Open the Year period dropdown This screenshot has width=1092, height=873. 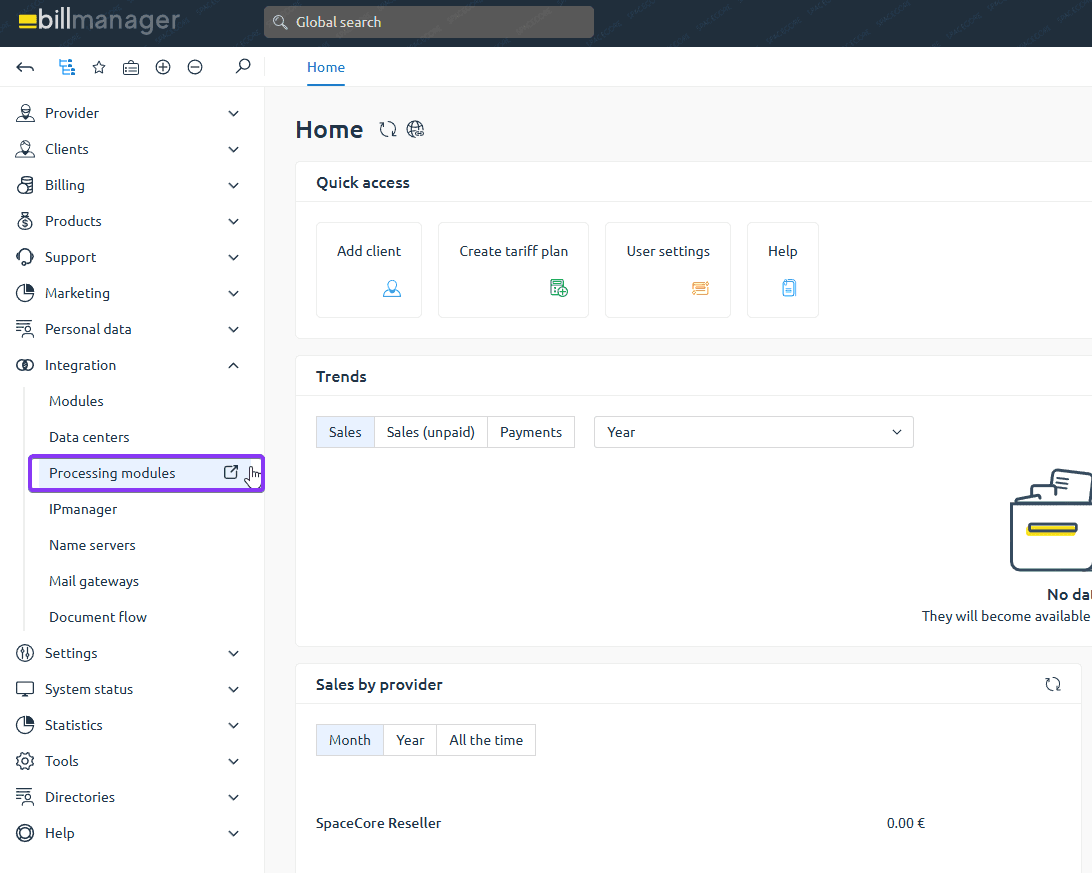(753, 432)
